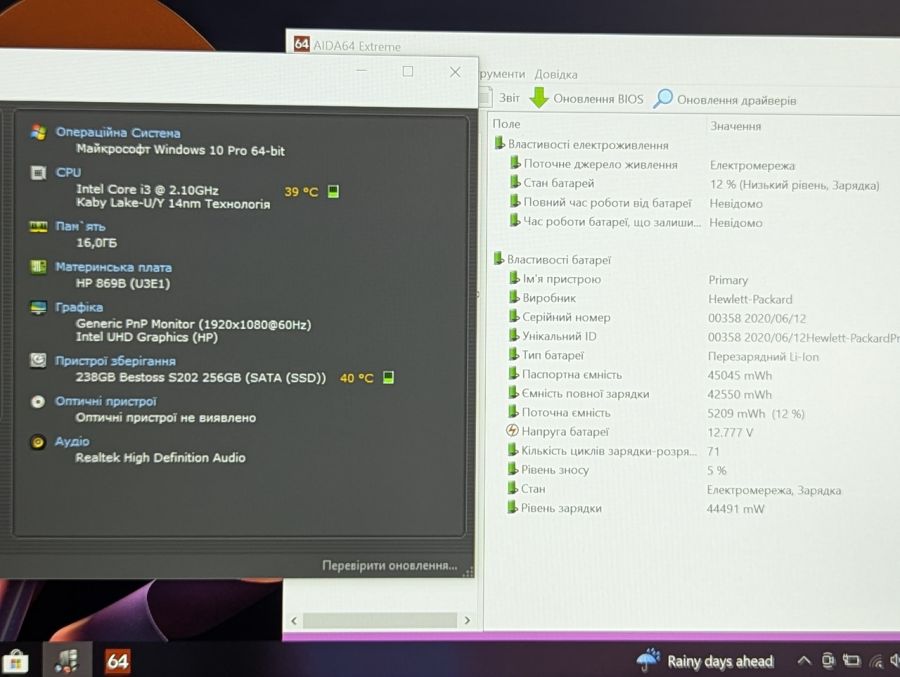
Task: Click scroll left arrow in AIDA64 sidebar
Action: pyautogui.click(x=294, y=621)
